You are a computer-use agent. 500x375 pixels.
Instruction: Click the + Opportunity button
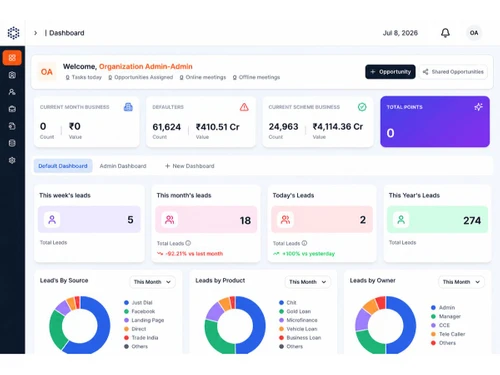pyautogui.click(x=390, y=72)
